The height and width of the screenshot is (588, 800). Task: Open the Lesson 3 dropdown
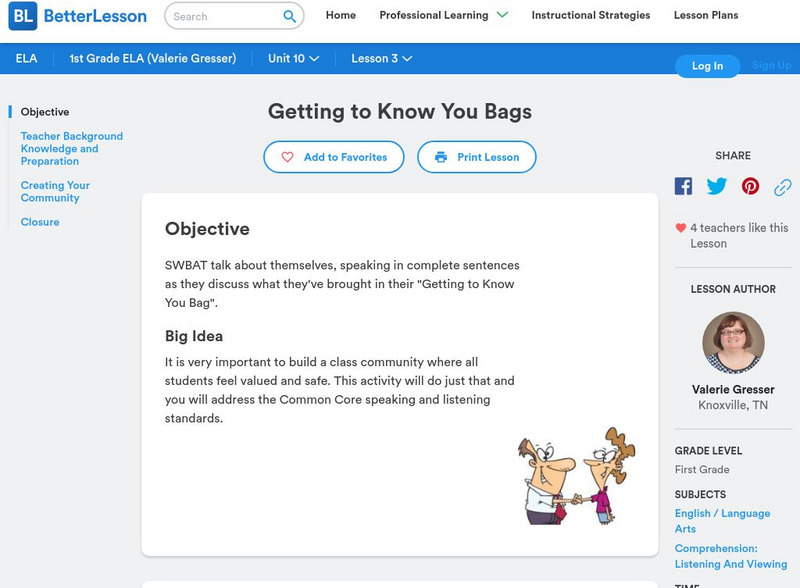tap(381, 58)
